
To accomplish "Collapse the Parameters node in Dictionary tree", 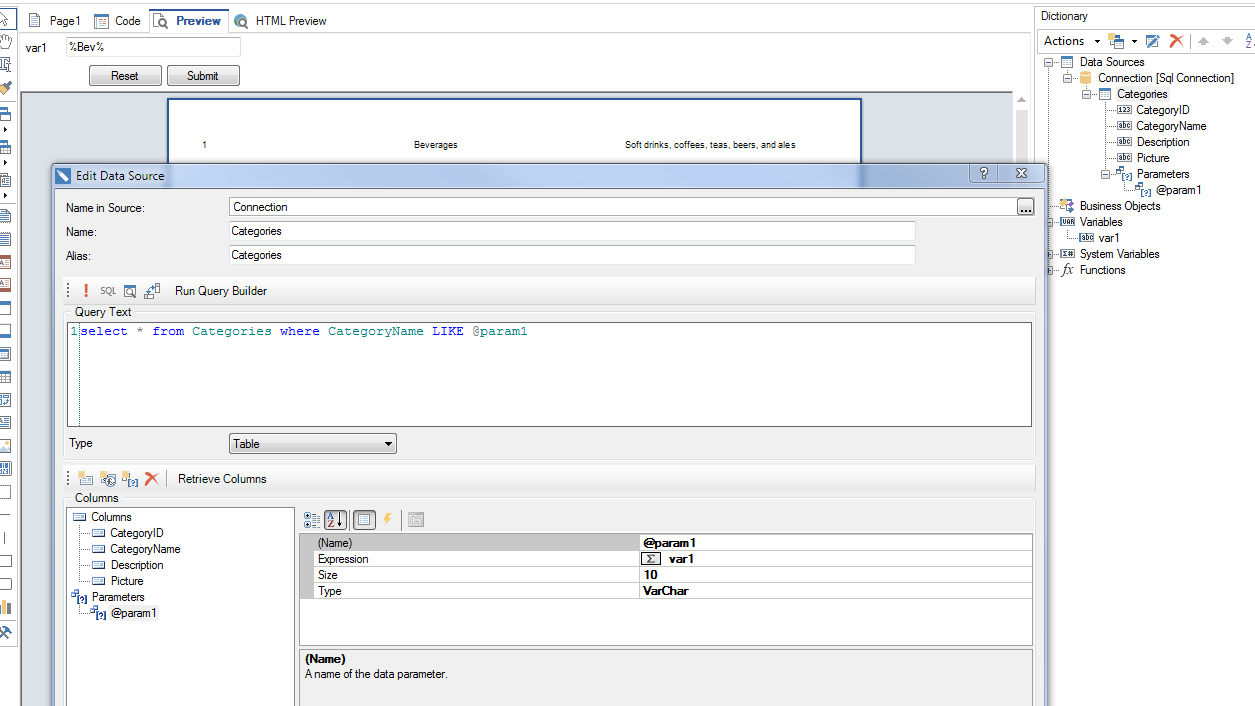I will [1106, 174].
